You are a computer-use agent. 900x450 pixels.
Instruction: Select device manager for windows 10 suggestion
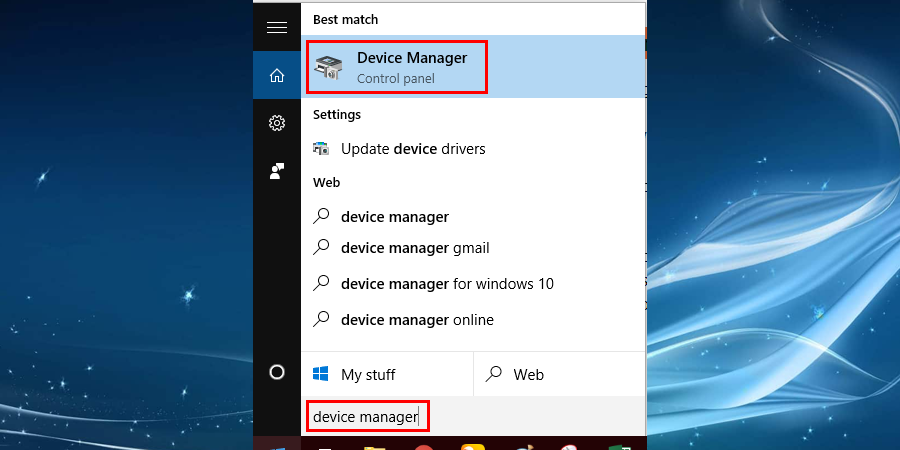[x=474, y=284]
